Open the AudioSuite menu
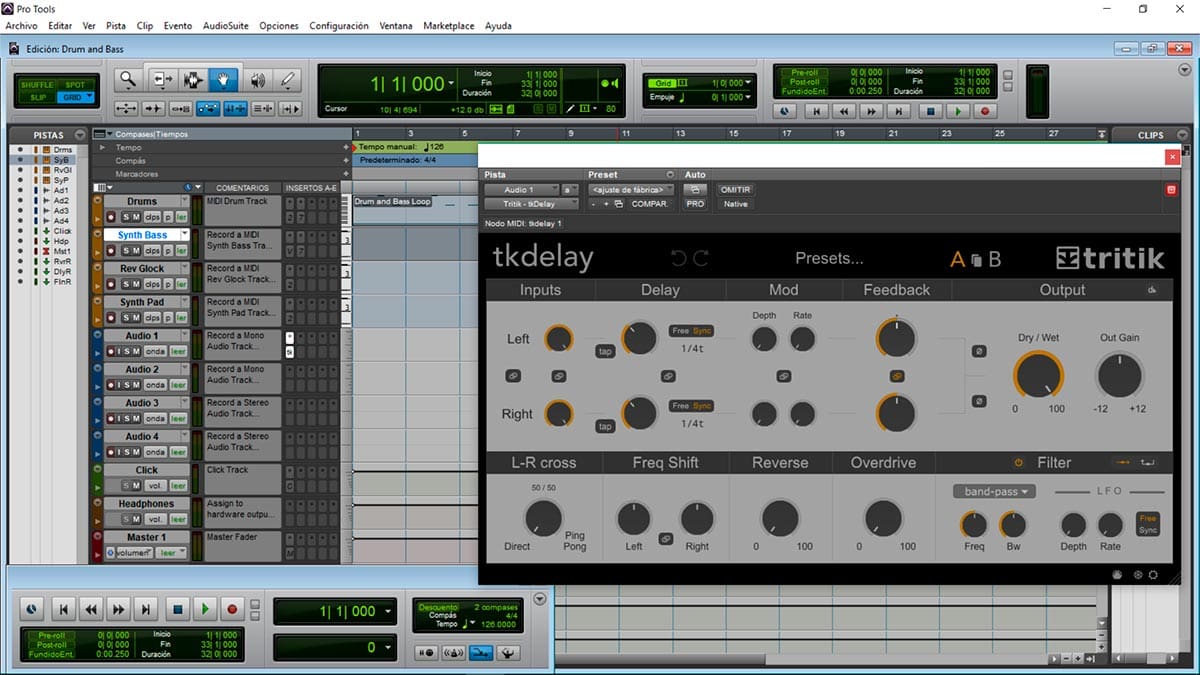 [x=226, y=26]
